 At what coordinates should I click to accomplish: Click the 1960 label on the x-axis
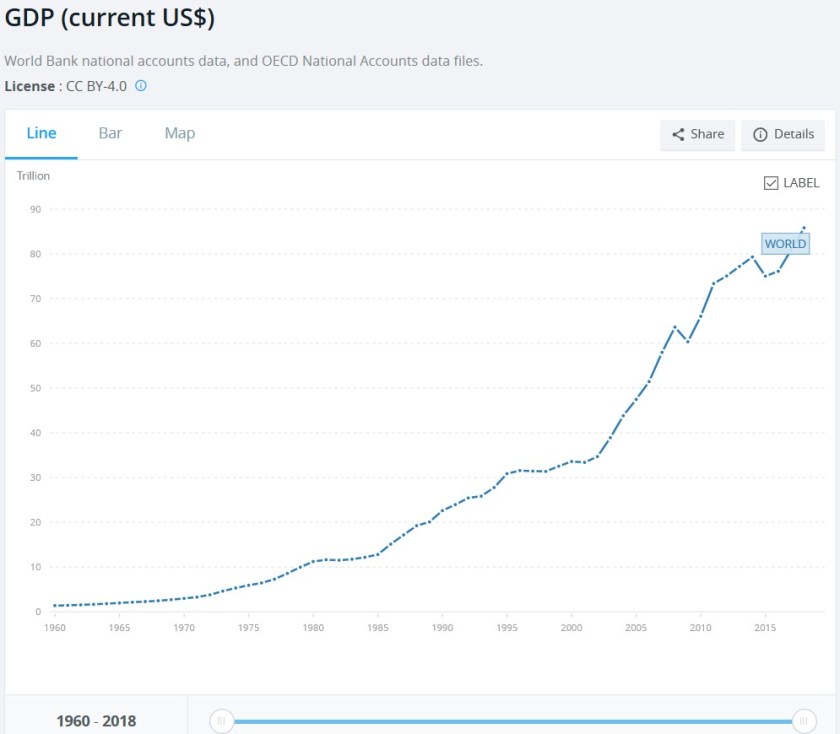[55, 628]
